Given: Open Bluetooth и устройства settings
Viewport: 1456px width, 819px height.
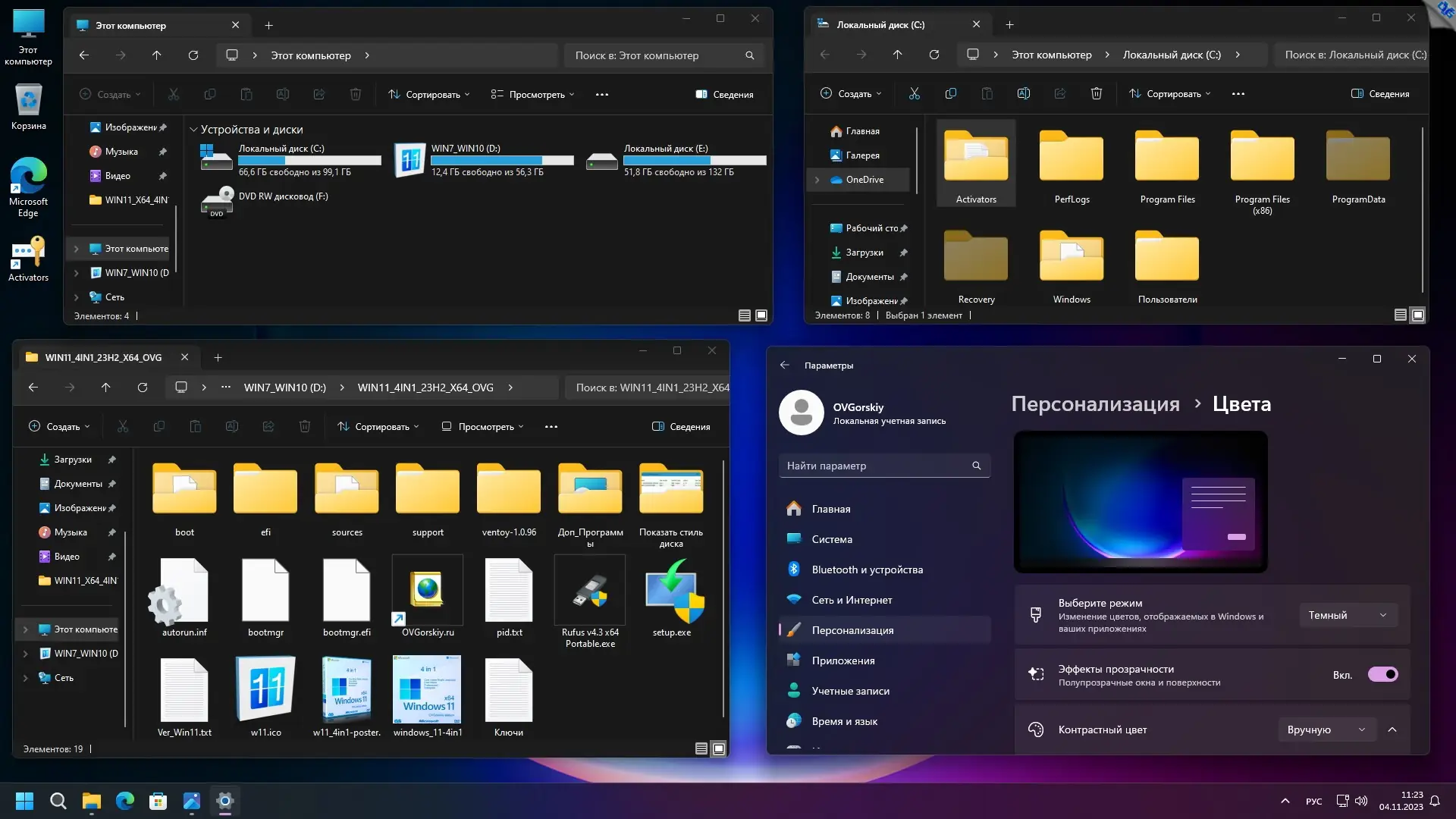Looking at the screenshot, I should point(868,569).
